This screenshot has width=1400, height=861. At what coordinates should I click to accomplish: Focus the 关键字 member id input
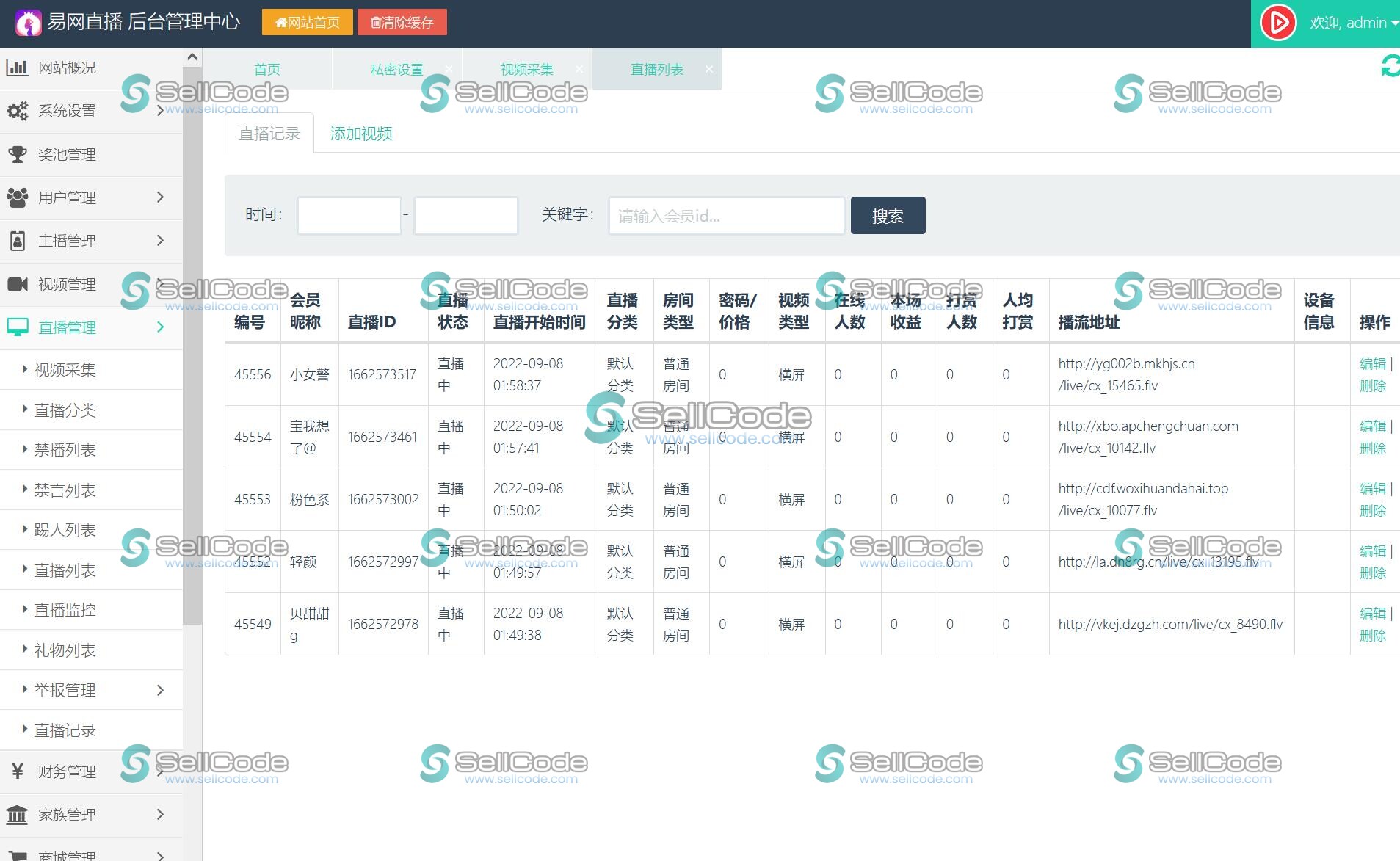(x=726, y=216)
